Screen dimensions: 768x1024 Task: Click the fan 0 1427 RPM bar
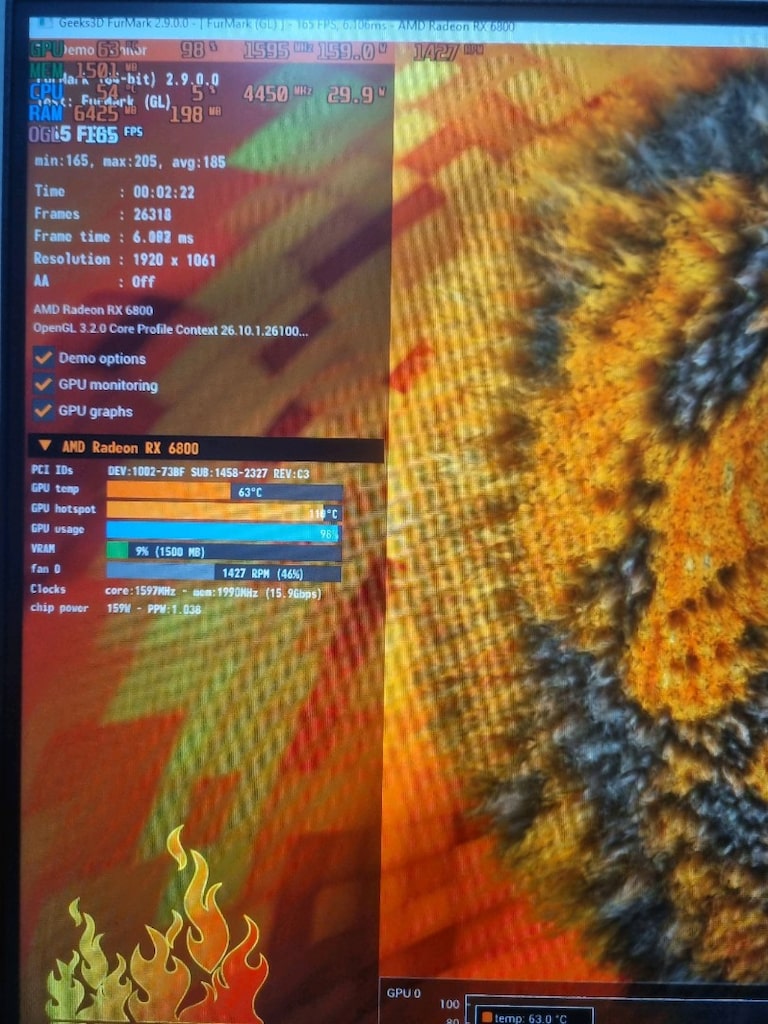click(224, 573)
